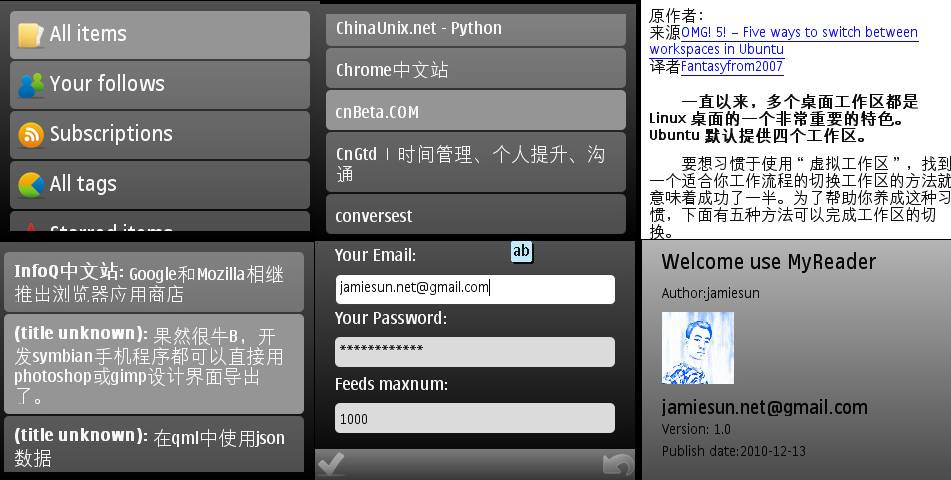Select the Chrome中文站 feed

tap(476, 69)
